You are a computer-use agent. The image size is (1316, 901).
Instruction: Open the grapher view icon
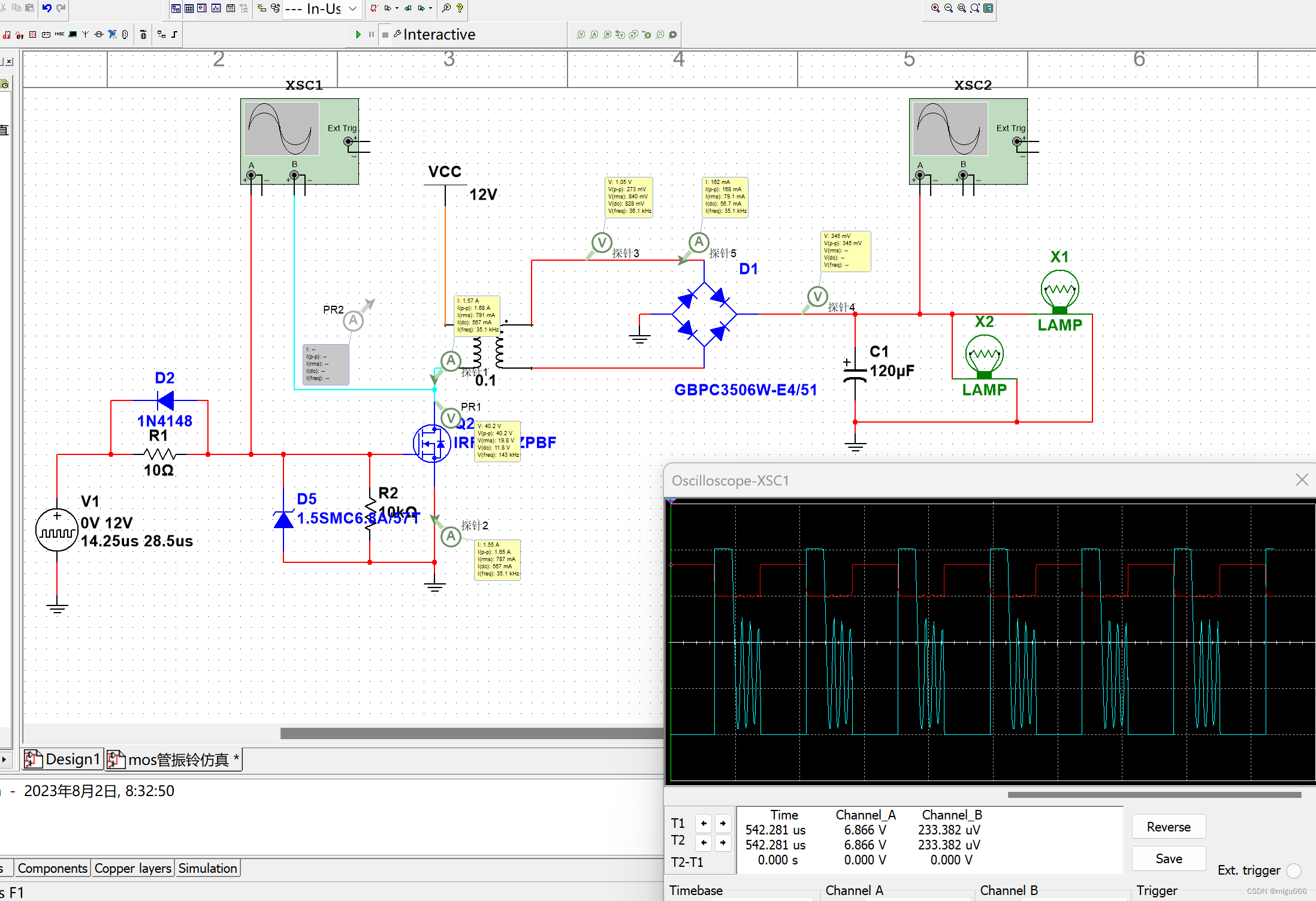tap(216, 8)
